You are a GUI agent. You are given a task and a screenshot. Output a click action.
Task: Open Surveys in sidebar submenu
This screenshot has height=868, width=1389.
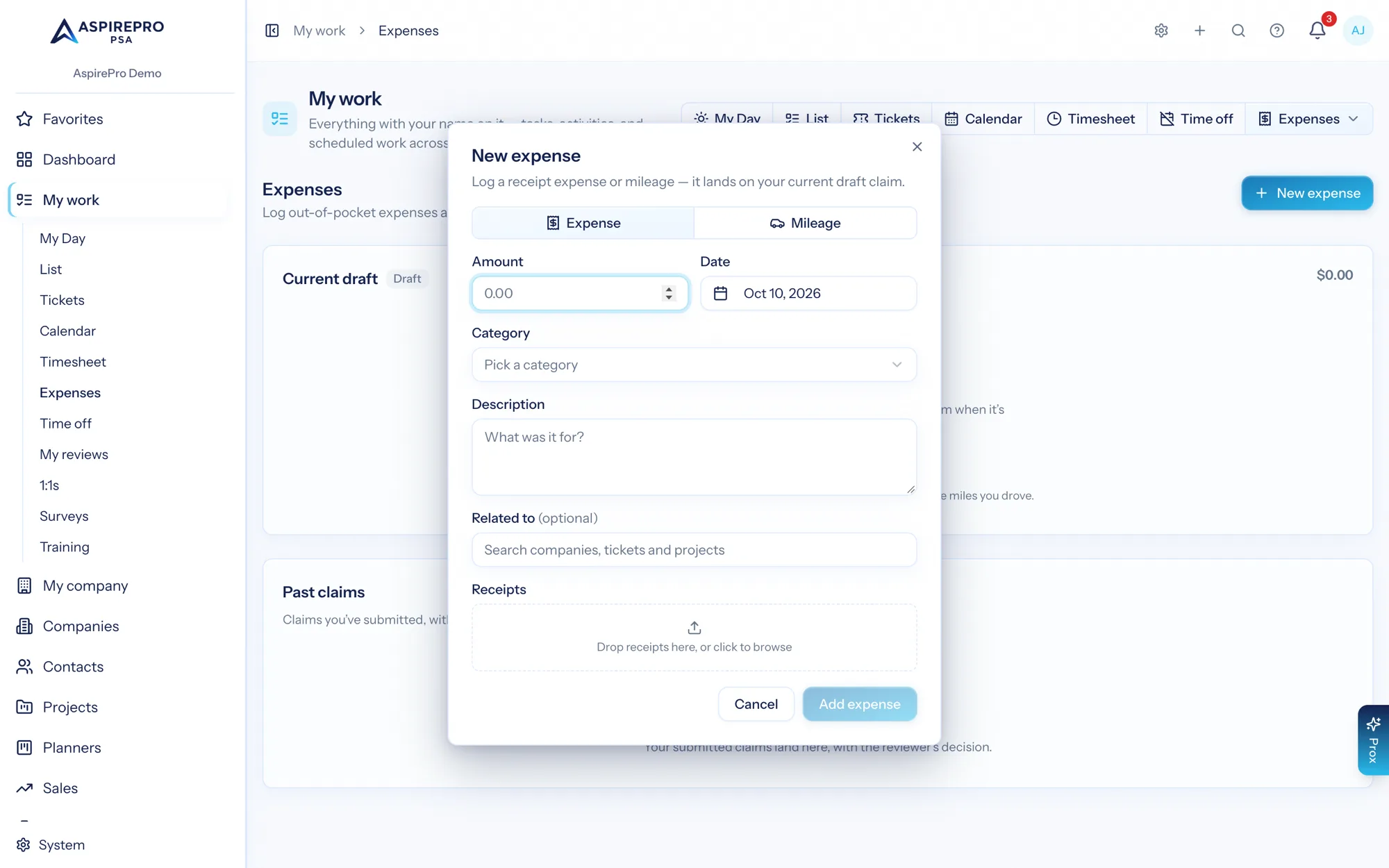tap(64, 517)
